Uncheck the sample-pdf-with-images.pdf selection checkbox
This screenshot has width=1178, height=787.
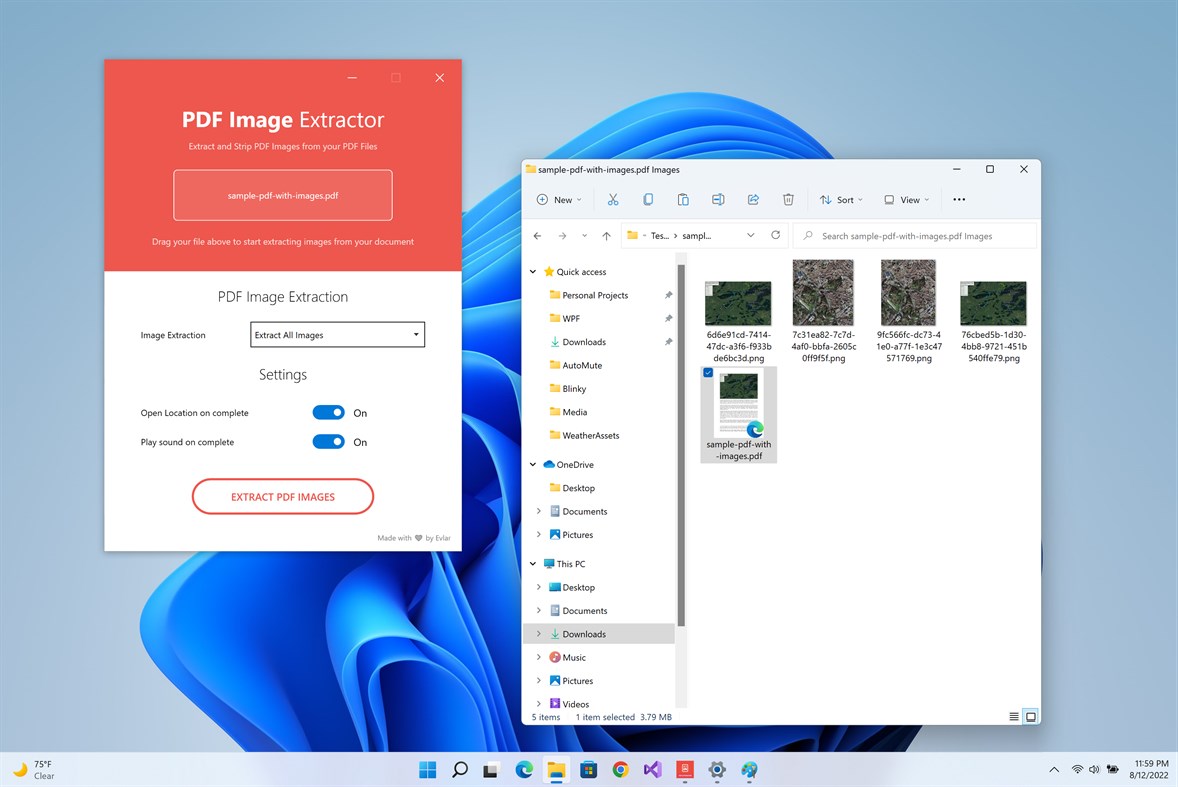(x=707, y=372)
